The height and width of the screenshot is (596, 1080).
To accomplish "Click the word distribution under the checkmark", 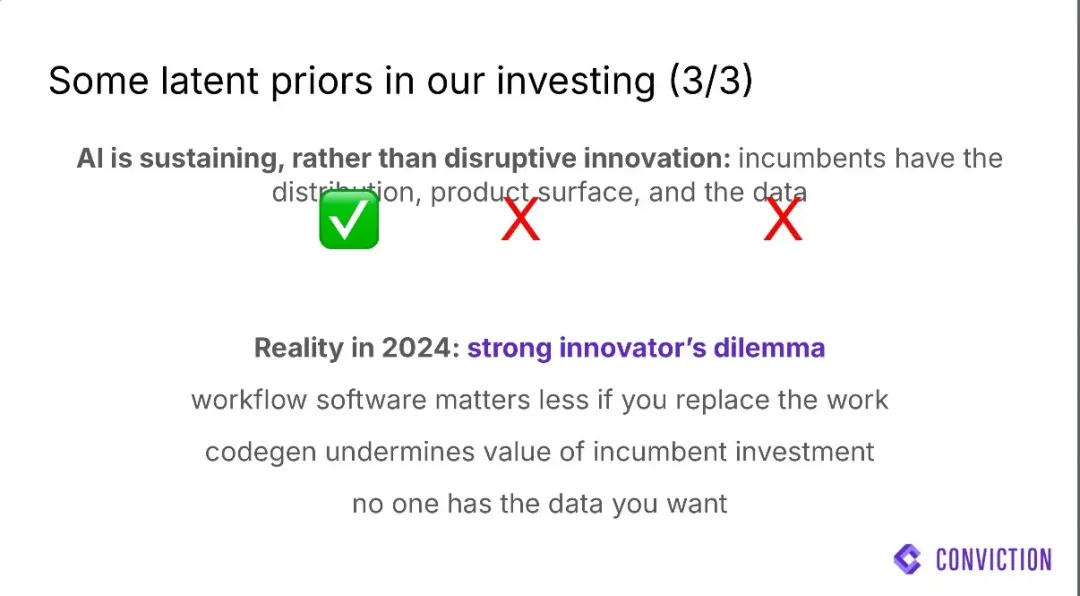I will (346, 192).
